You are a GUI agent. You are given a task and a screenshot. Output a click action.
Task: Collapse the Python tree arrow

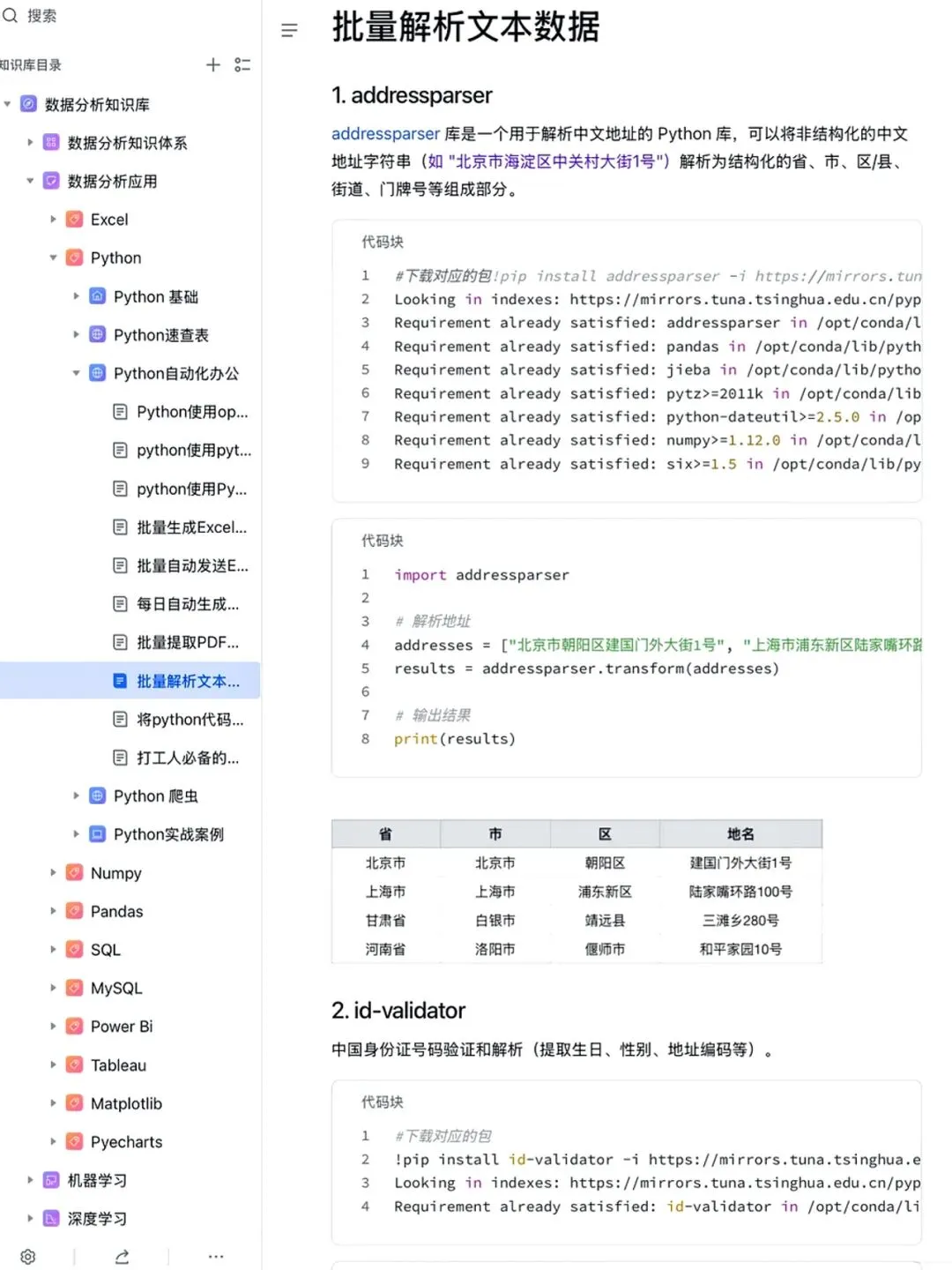tap(53, 258)
